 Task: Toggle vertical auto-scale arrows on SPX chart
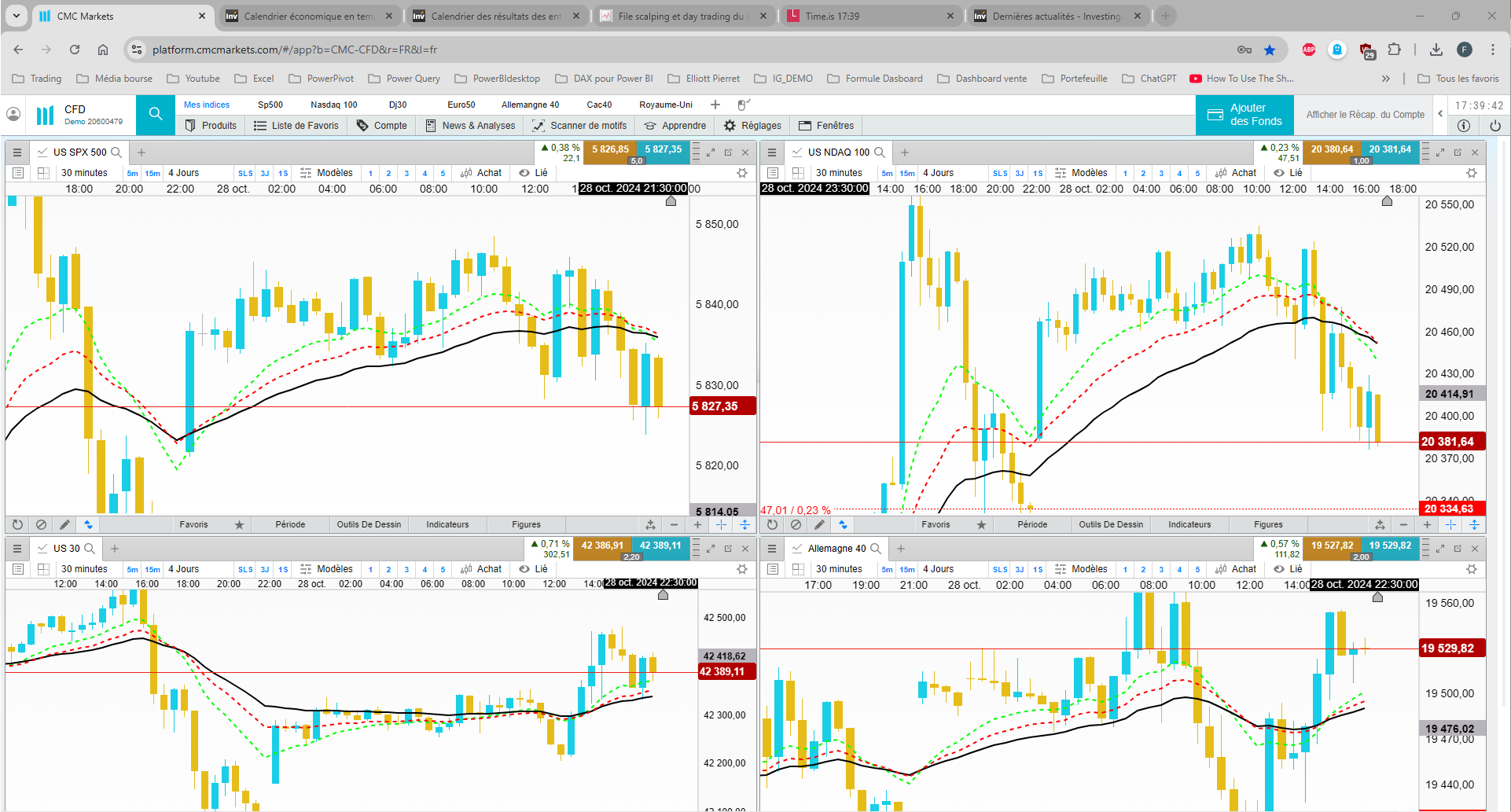click(x=744, y=524)
